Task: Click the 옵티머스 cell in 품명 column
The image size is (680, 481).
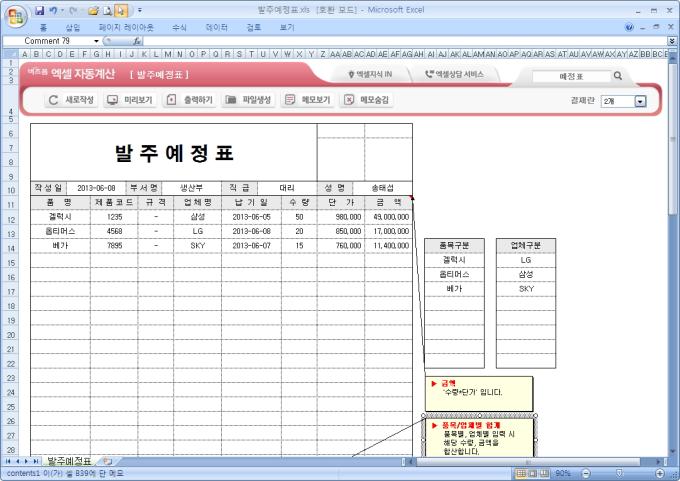Action: click(x=60, y=231)
